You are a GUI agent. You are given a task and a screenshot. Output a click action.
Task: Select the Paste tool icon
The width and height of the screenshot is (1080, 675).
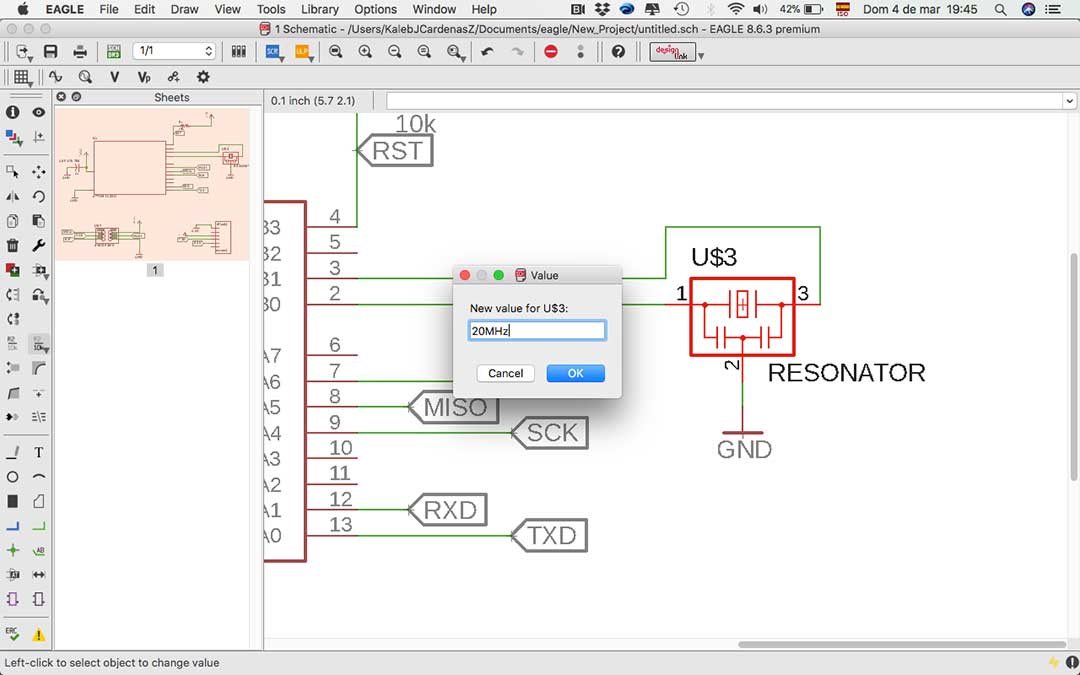pyautogui.click(x=39, y=221)
